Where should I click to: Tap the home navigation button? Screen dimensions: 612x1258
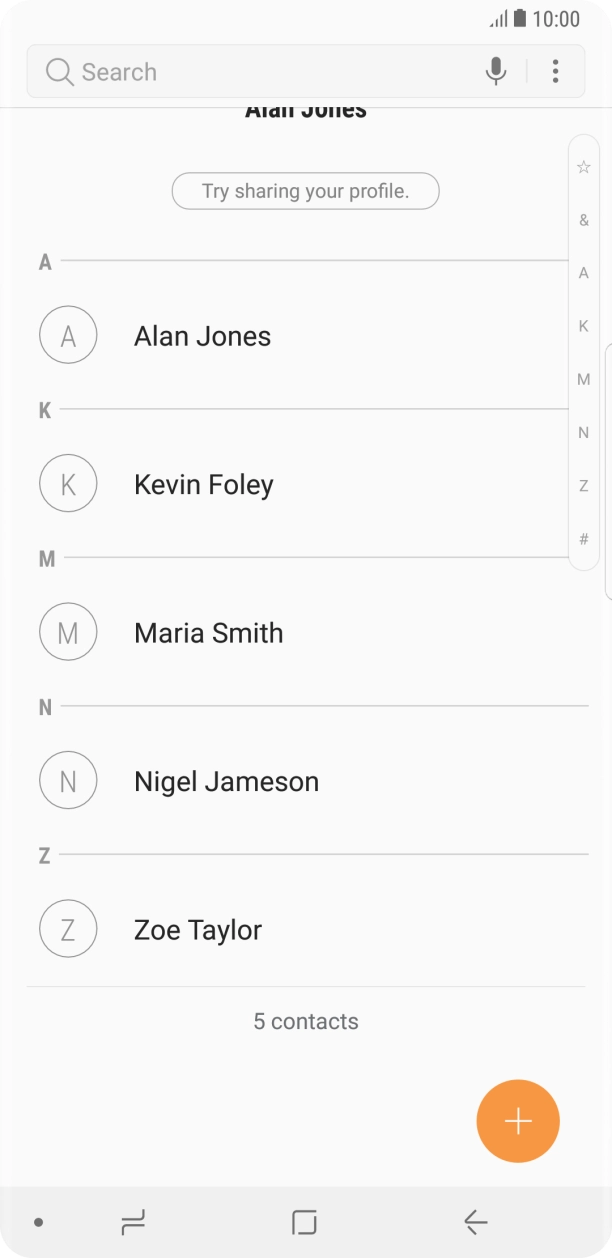(x=304, y=1221)
